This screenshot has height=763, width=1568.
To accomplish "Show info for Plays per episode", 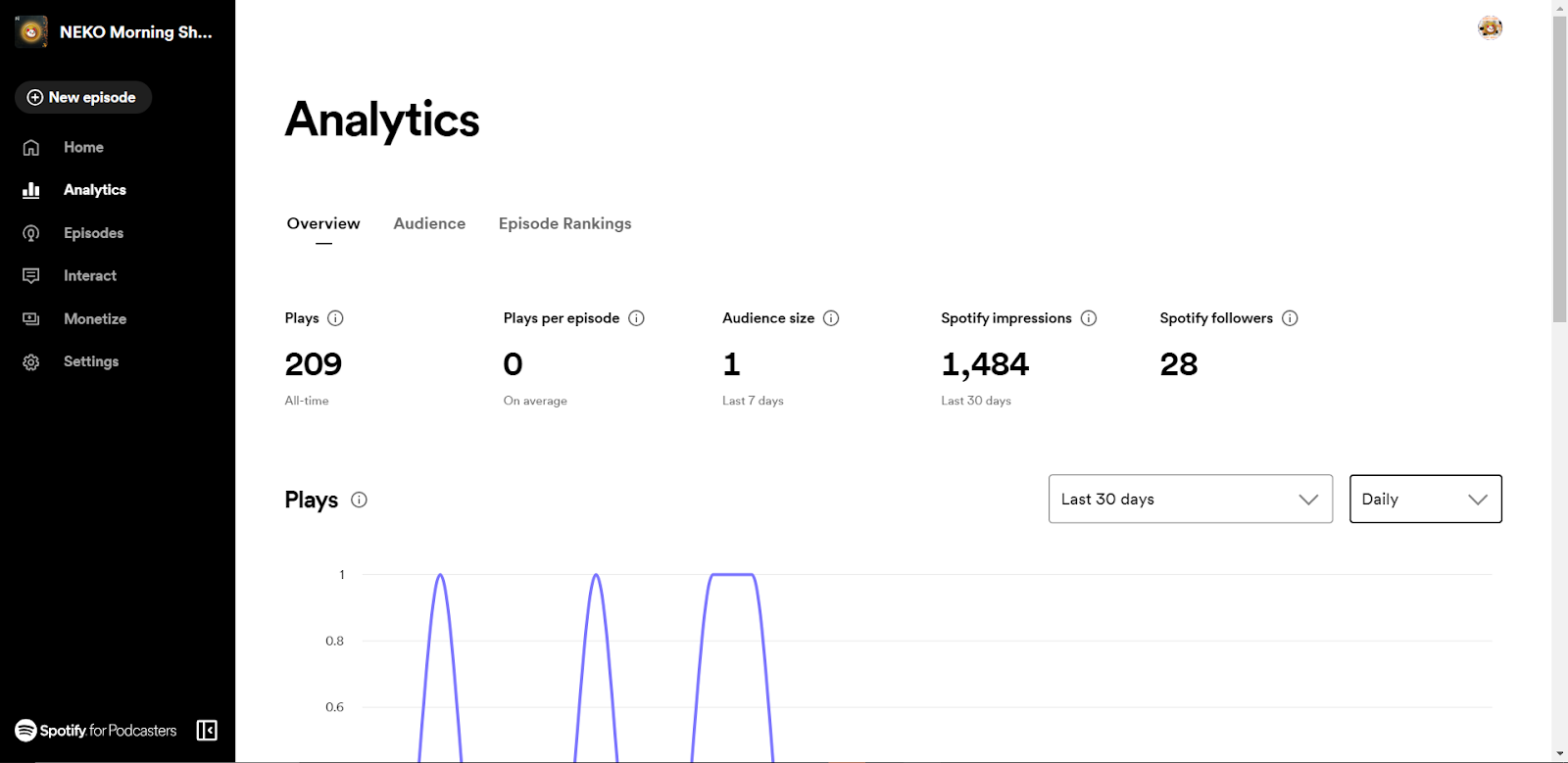I will pos(636,318).
